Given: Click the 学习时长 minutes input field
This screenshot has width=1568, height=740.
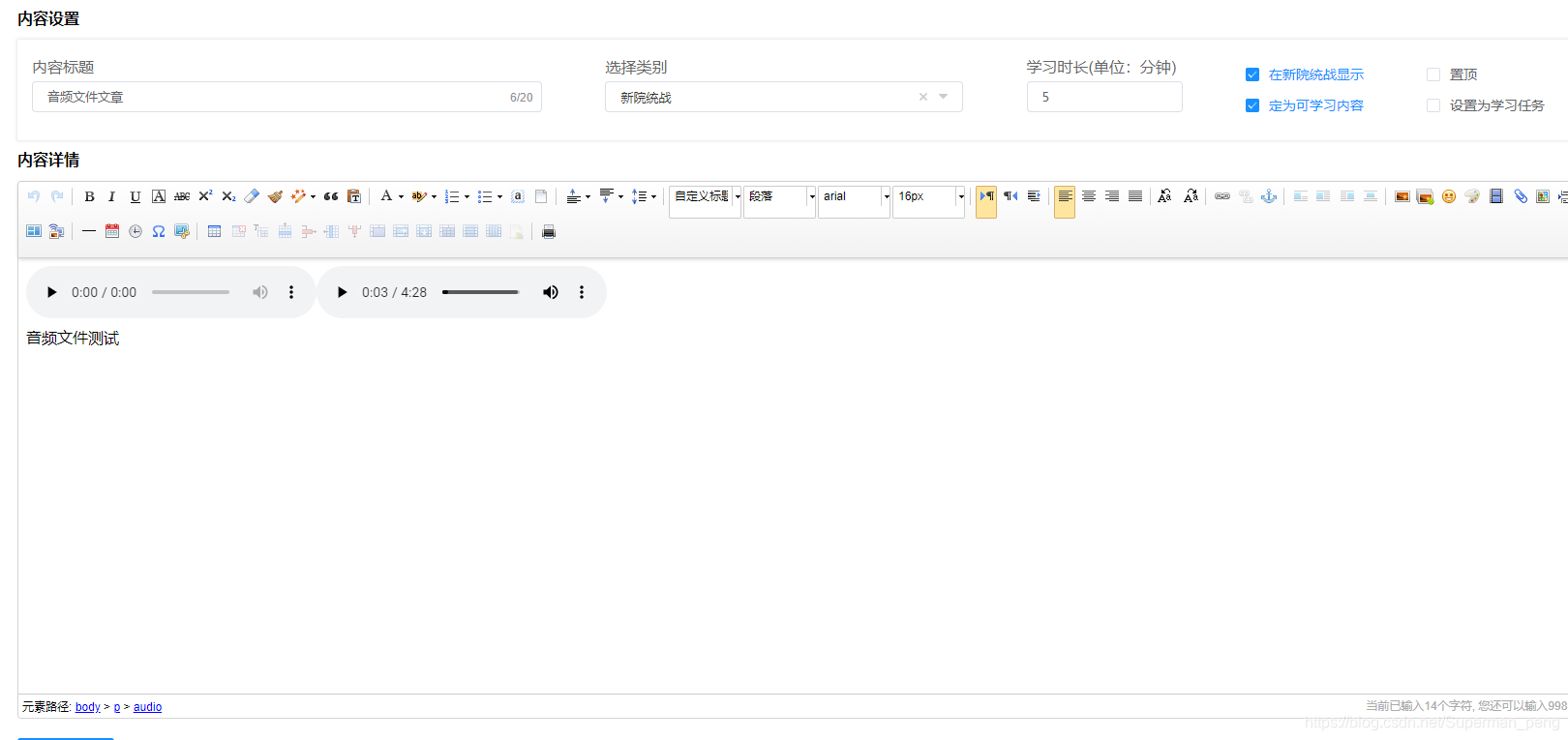Looking at the screenshot, I should point(1104,97).
